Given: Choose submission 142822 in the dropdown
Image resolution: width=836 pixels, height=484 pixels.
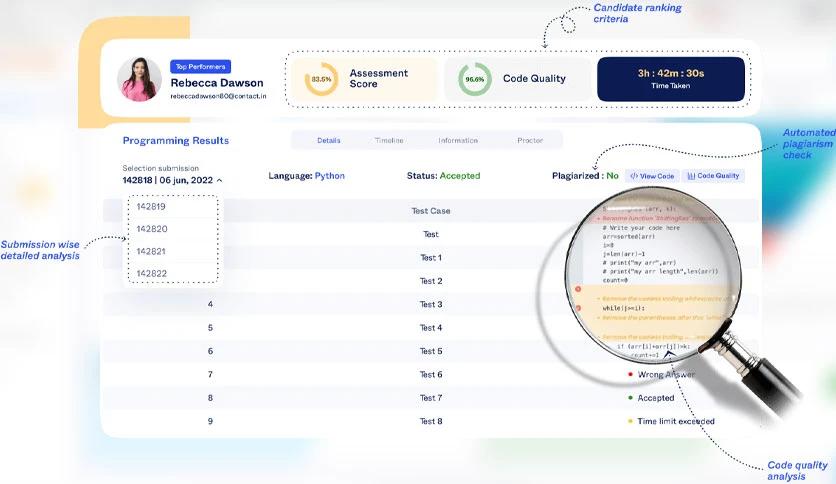Looking at the screenshot, I should pyautogui.click(x=152, y=273).
